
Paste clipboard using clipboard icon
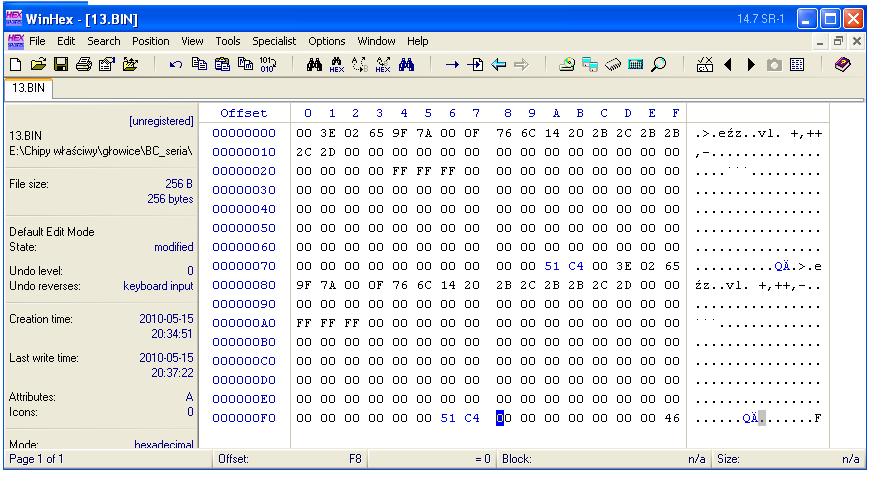pos(222,64)
